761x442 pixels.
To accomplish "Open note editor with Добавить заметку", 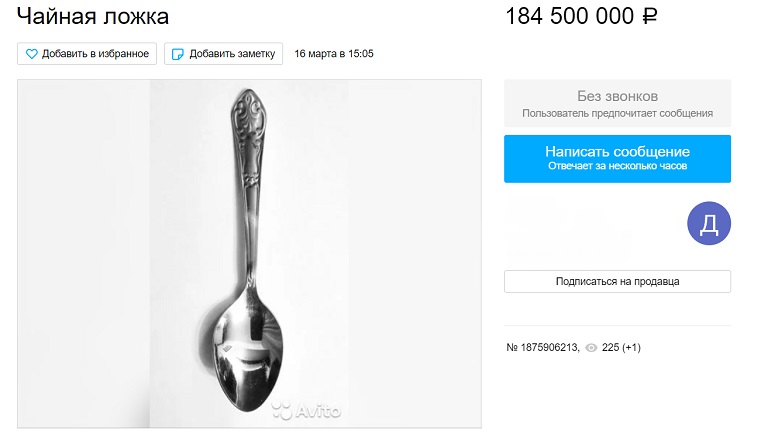I will tap(223, 53).
